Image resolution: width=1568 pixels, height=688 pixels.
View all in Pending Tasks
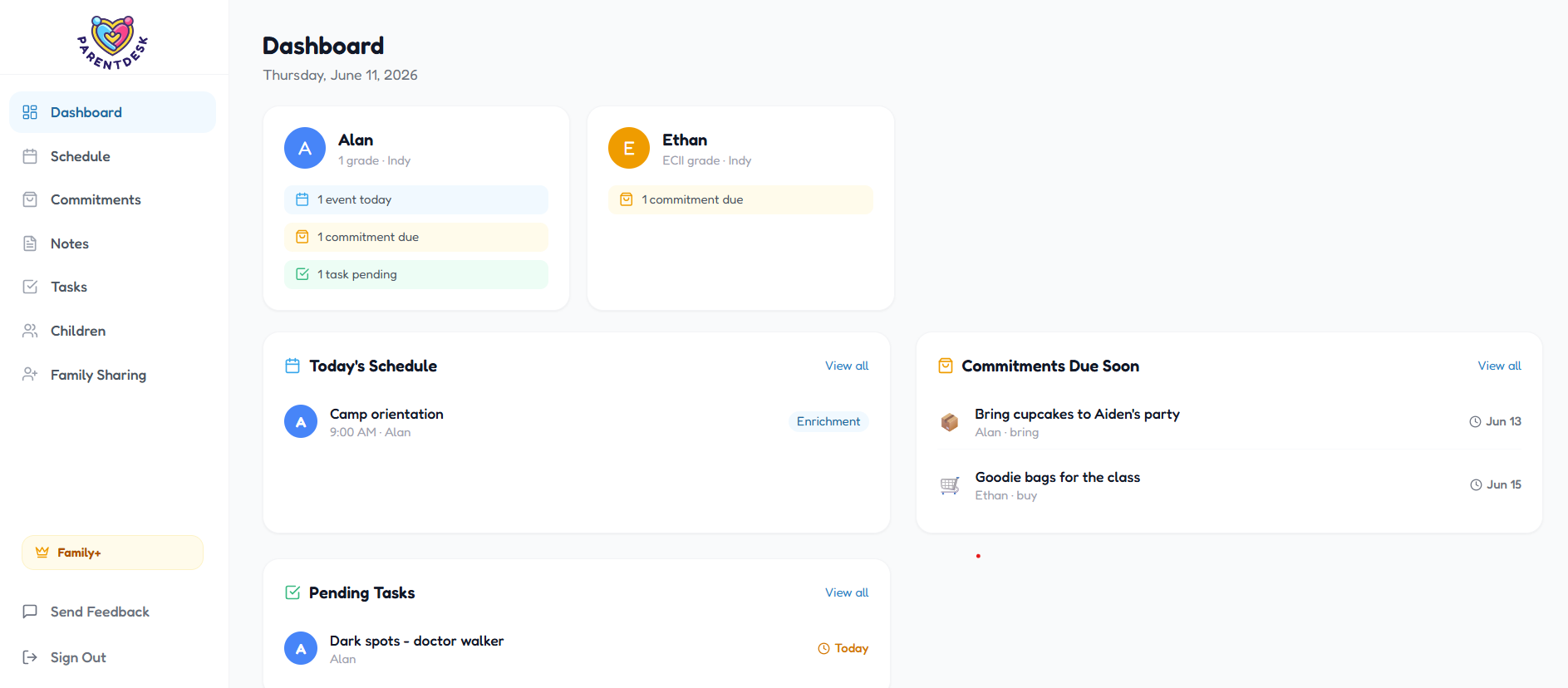click(x=847, y=592)
